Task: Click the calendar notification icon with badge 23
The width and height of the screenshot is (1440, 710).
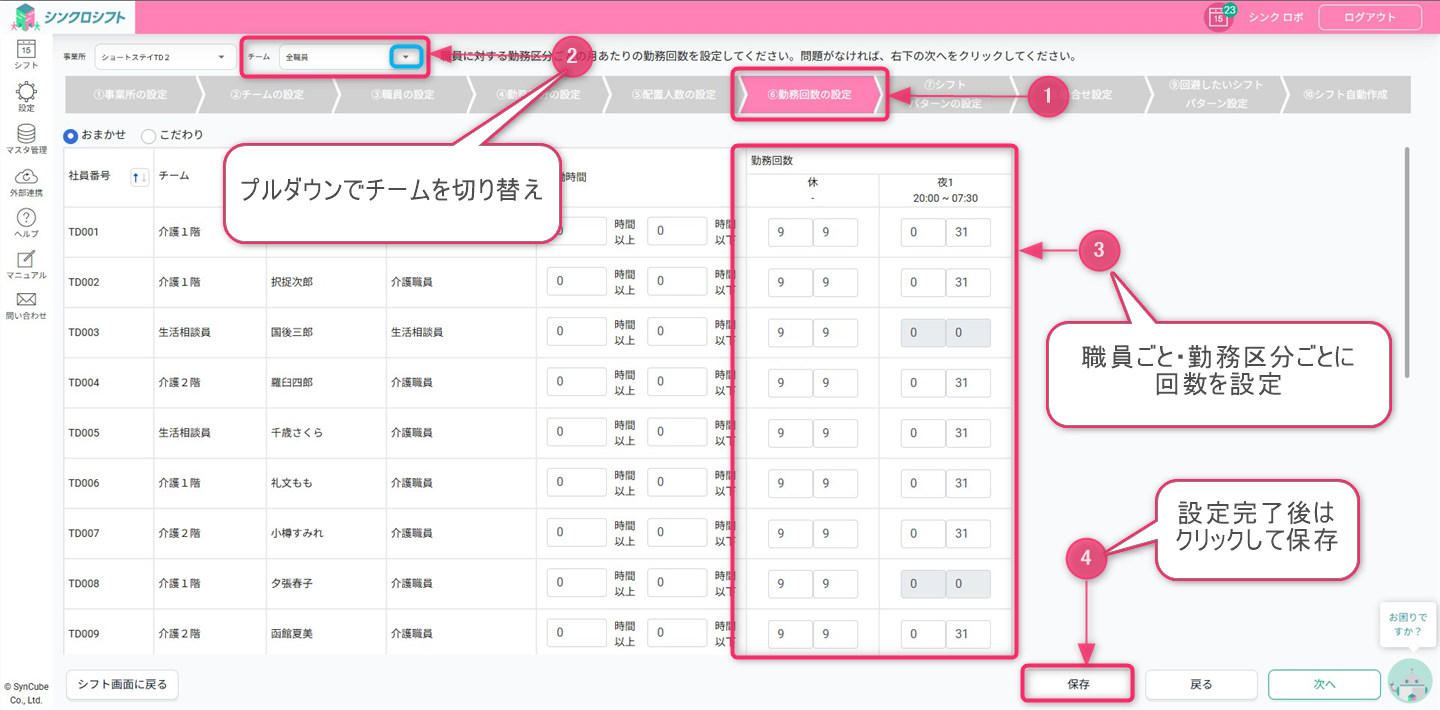Action: 1218,17
